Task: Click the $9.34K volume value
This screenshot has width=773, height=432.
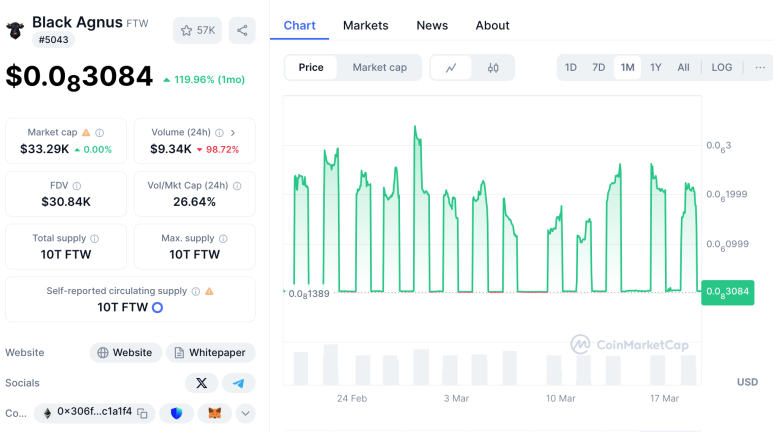Action: coord(171,149)
